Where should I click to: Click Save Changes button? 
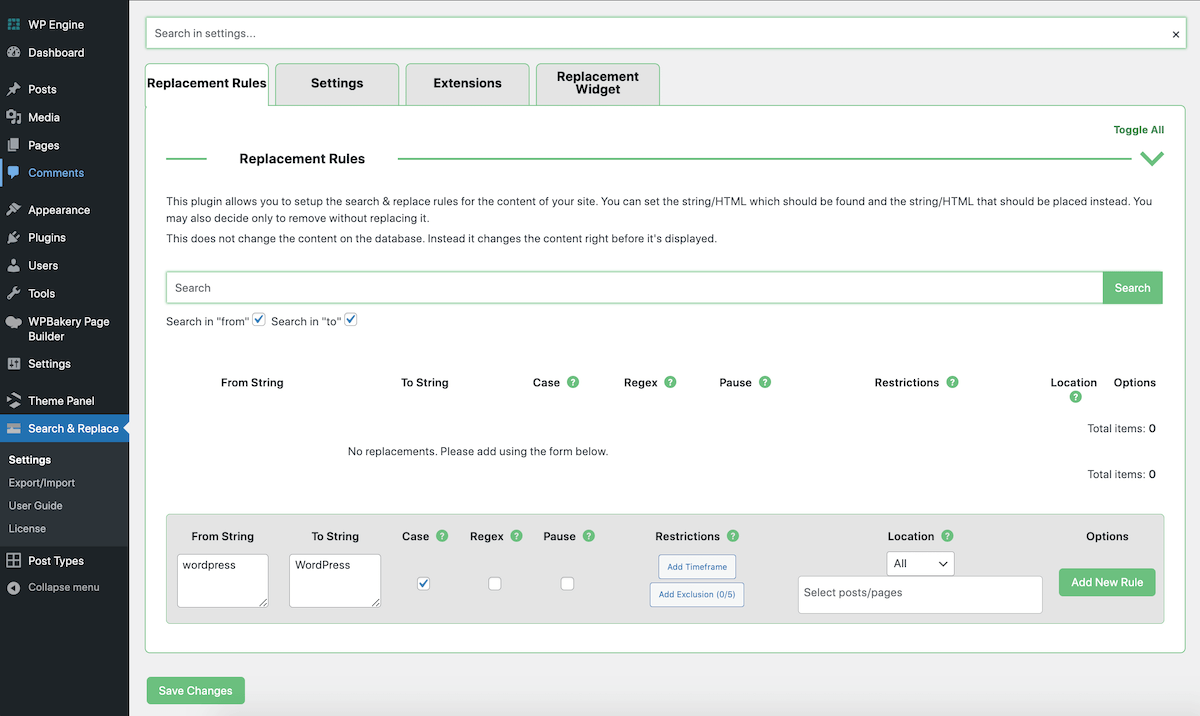(x=195, y=691)
